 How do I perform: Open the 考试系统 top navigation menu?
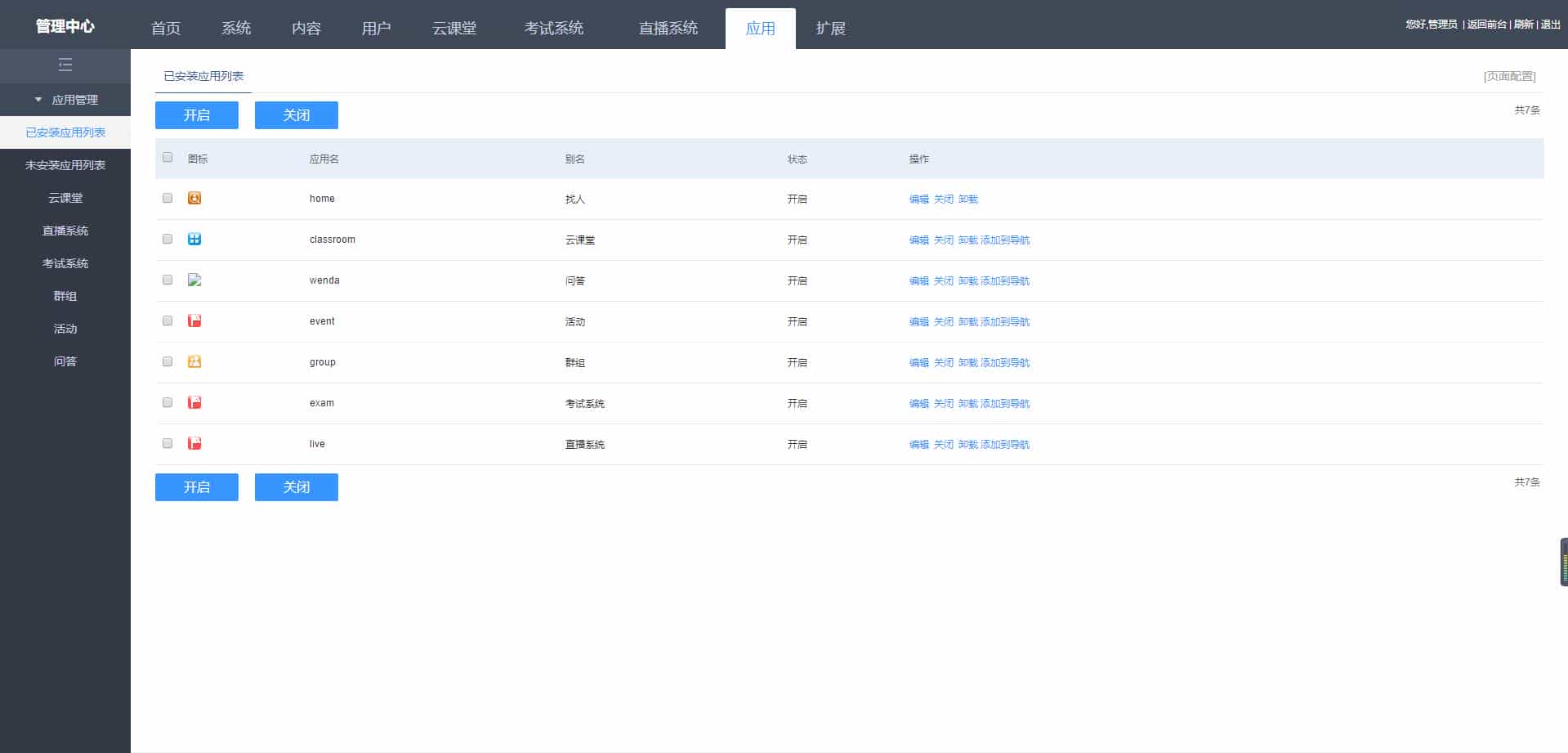pos(553,29)
